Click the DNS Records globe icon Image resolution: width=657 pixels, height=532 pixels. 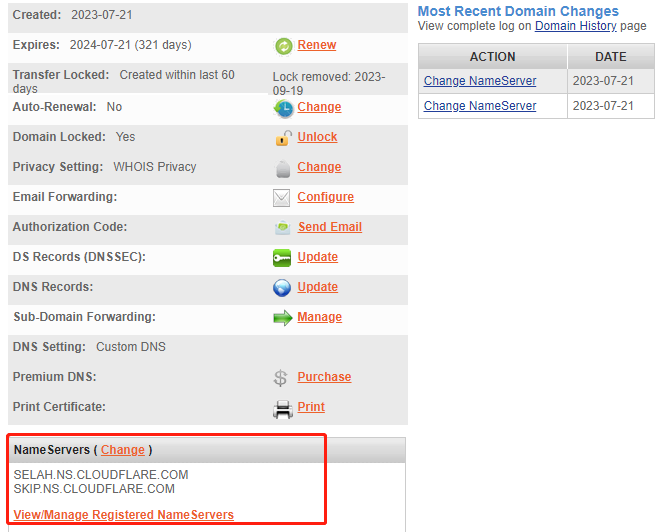(282, 288)
